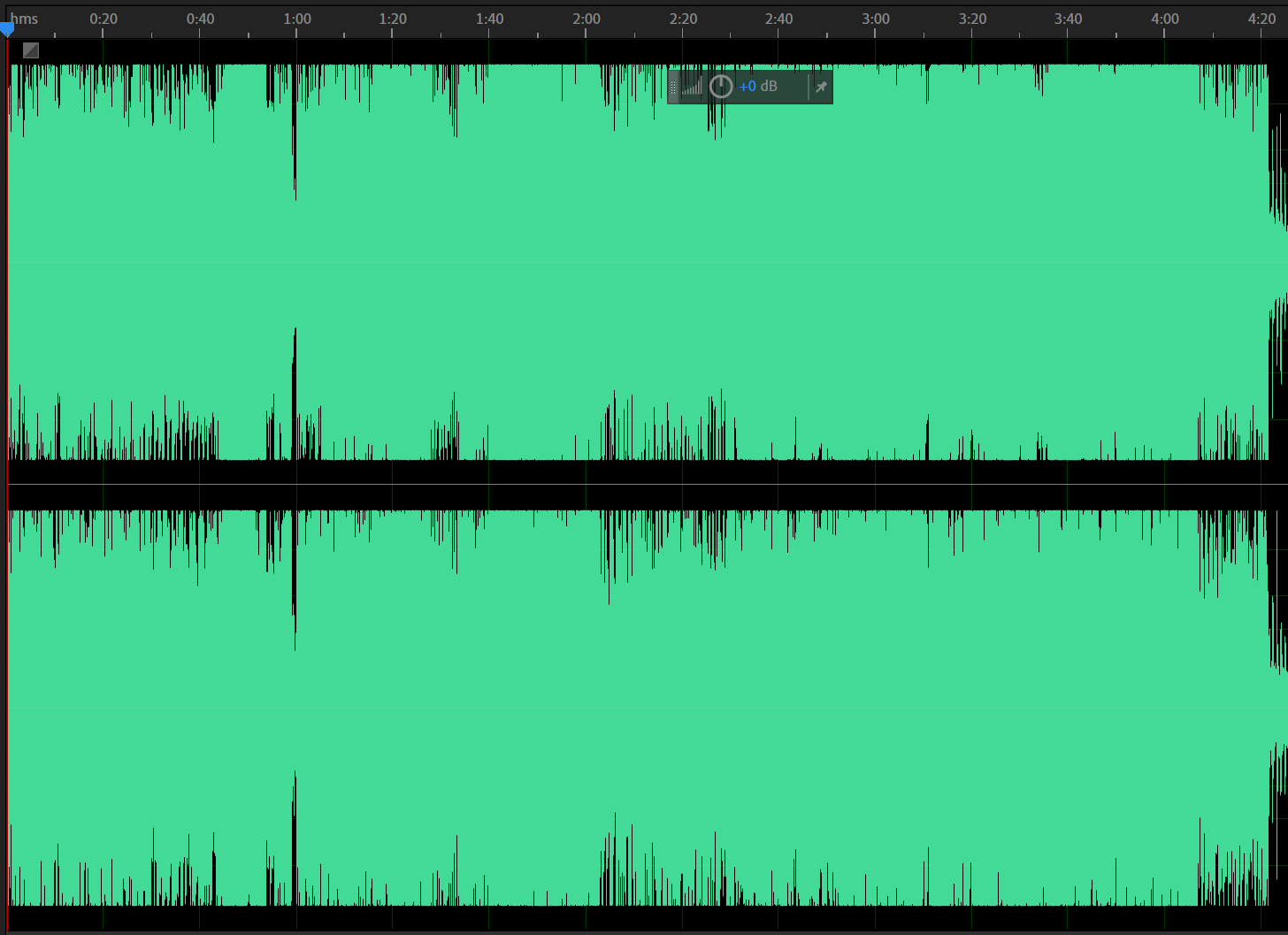Jump to 4:00 on the time ruler
The height and width of the screenshot is (935, 1288).
pyautogui.click(x=1165, y=19)
